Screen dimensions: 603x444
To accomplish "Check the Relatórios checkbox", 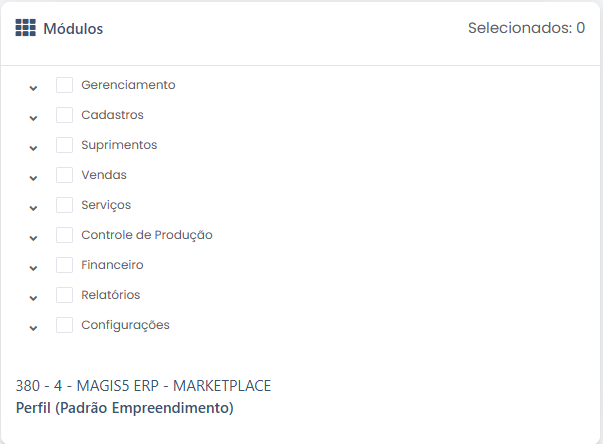I will [x=64, y=295].
